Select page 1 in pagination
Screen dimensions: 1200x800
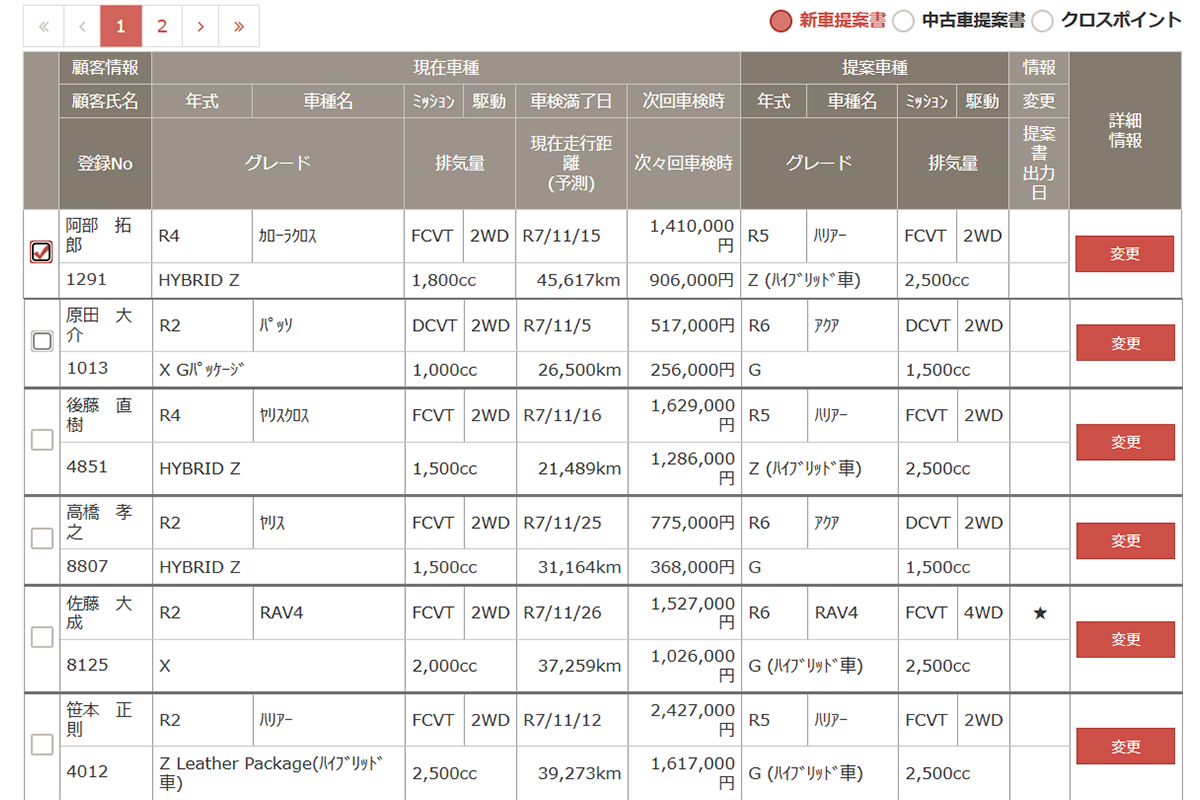click(x=121, y=26)
